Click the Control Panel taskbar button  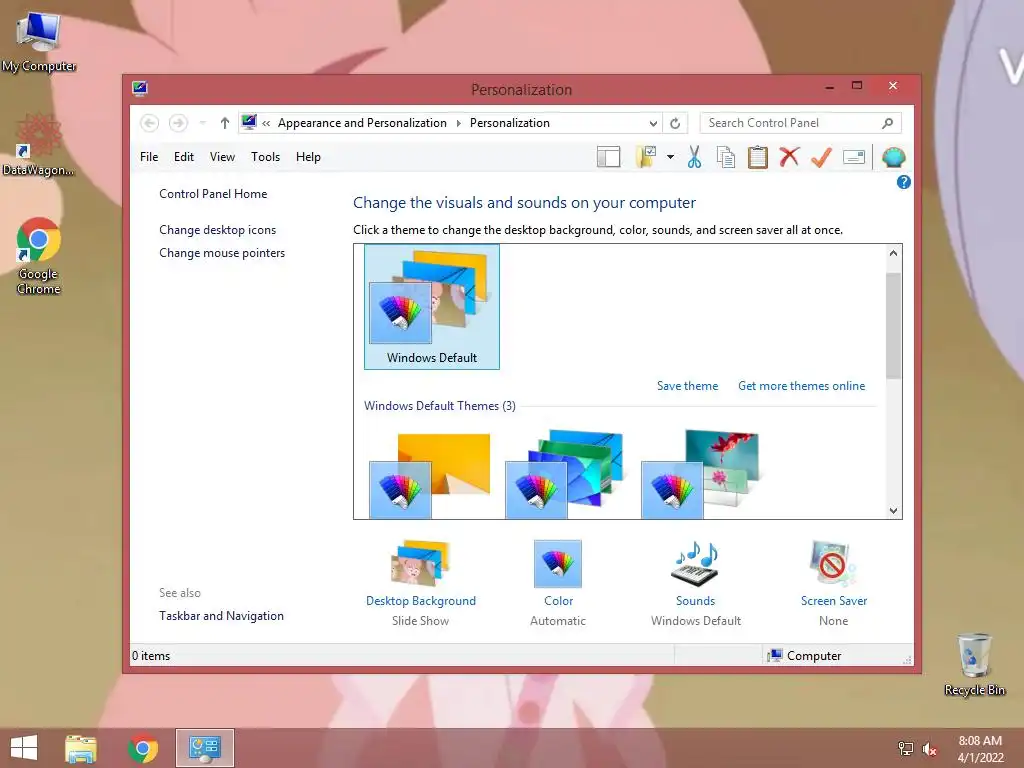(x=205, y=748)
